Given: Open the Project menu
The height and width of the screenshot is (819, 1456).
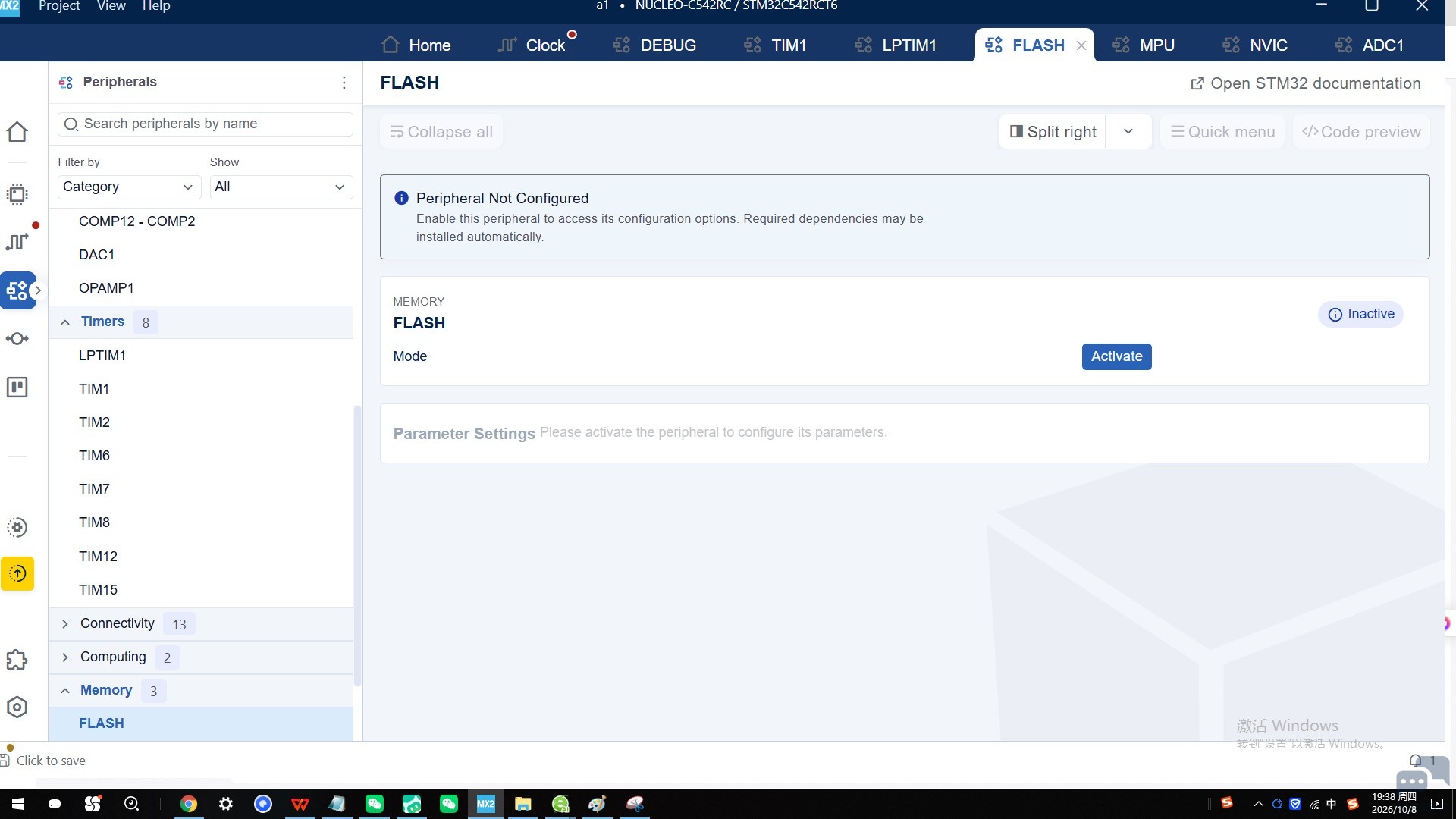Looking at the screenshot, I should 59,6.
